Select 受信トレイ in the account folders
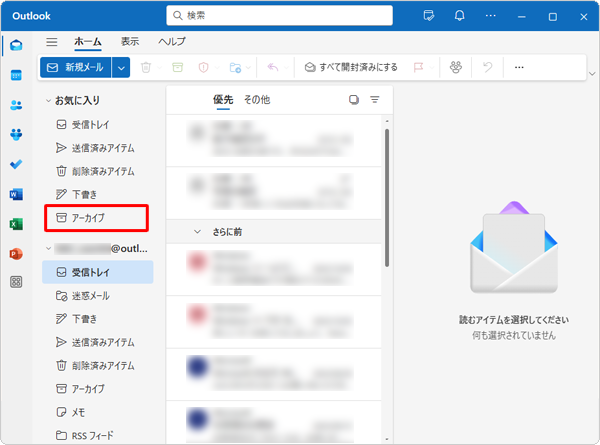 (98, 272)
